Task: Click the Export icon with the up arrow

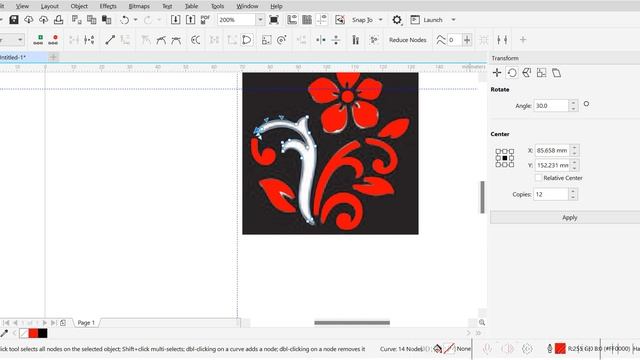Action: [x=191, y=20]
